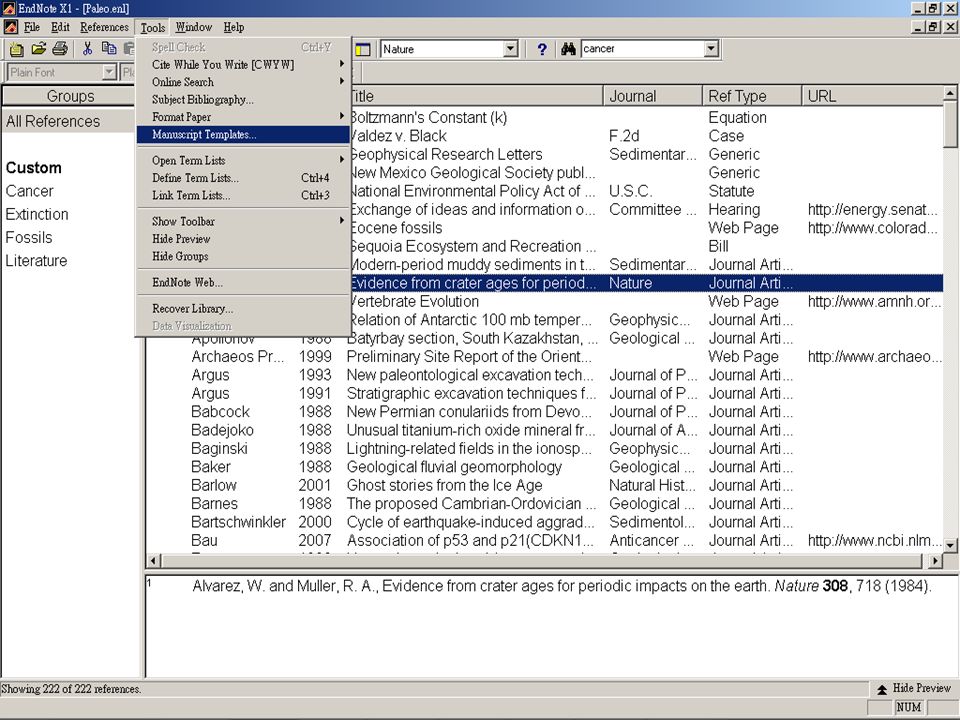Image resolution: width=960 pixels, height=720 pixels.
Task: Select Recover Library menu entry
Action: click(x=243, y=309)
